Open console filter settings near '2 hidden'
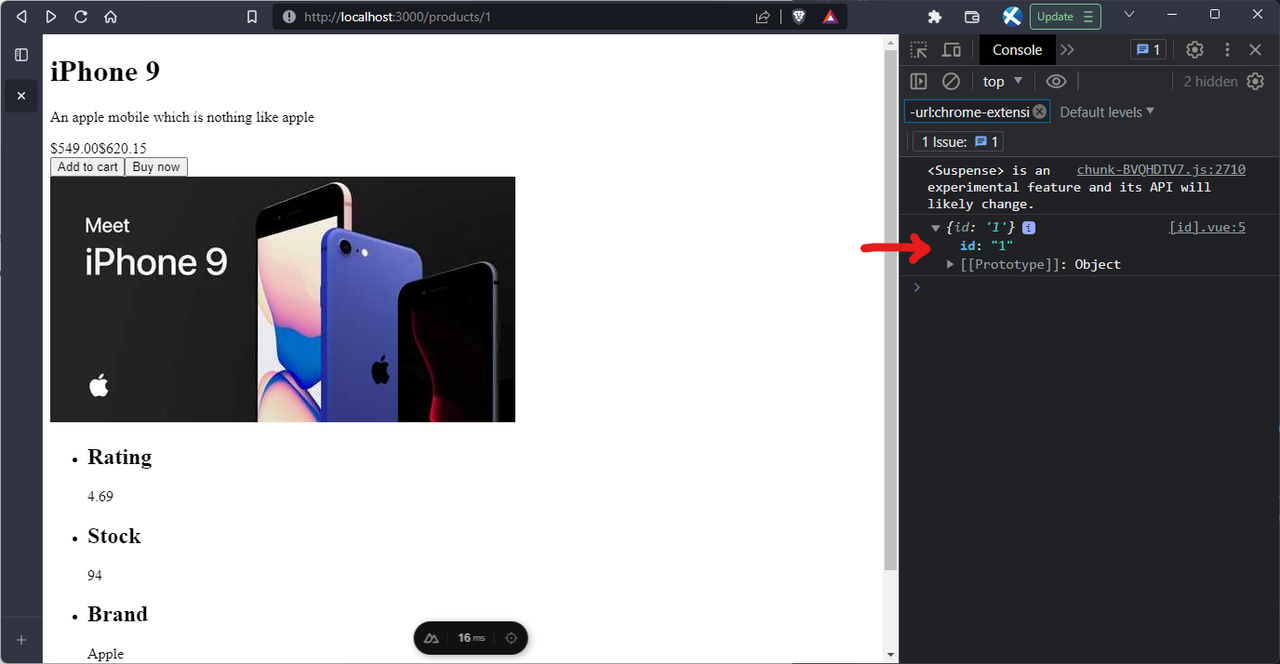The height and width of the screenshot is (664, 1280). point(1256,81)
